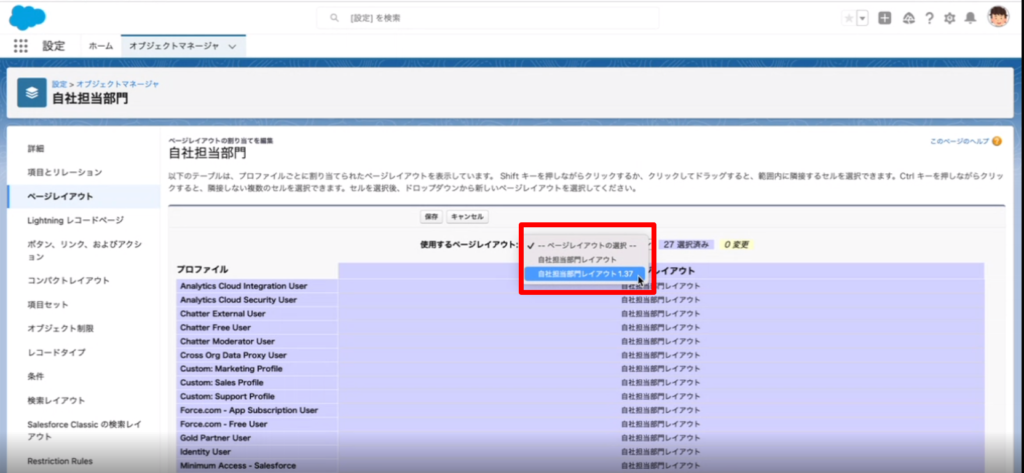Select the Analytics Cloud Security User row
Screen dimensions: 1024x473
[x=580, y=300]
